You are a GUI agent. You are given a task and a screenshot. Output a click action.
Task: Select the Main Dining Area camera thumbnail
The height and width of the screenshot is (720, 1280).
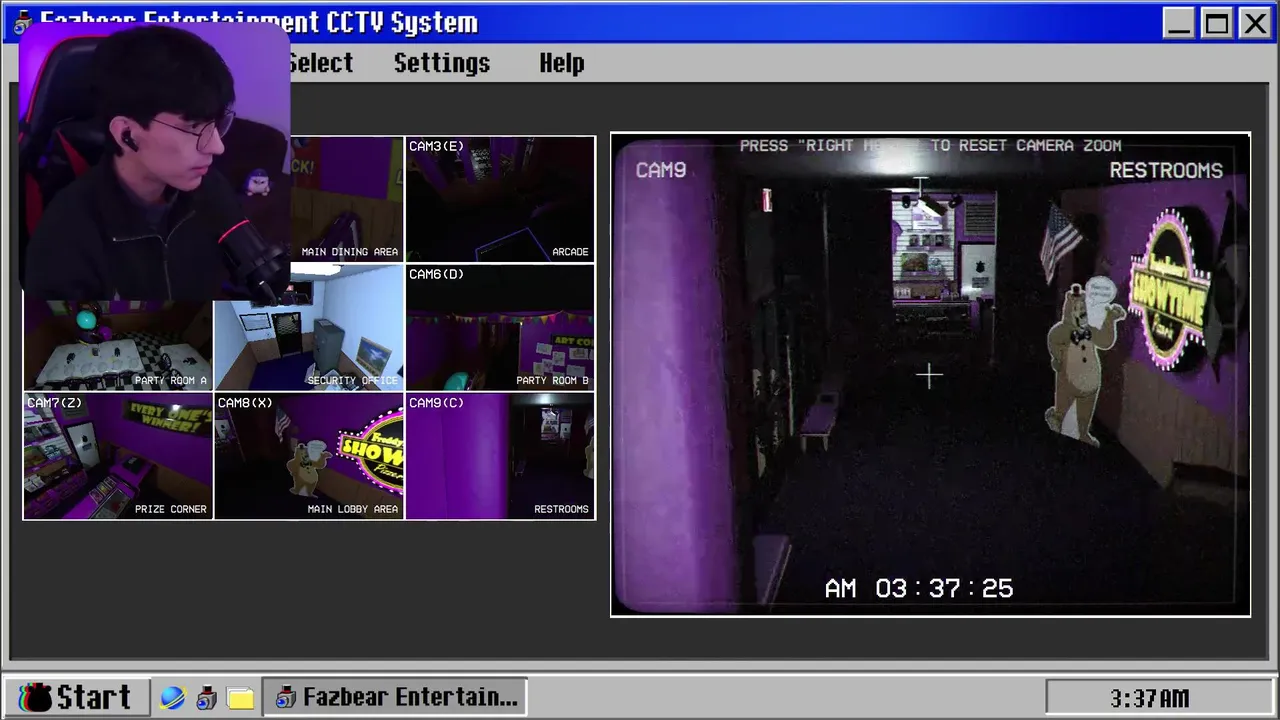pos(347,199)
